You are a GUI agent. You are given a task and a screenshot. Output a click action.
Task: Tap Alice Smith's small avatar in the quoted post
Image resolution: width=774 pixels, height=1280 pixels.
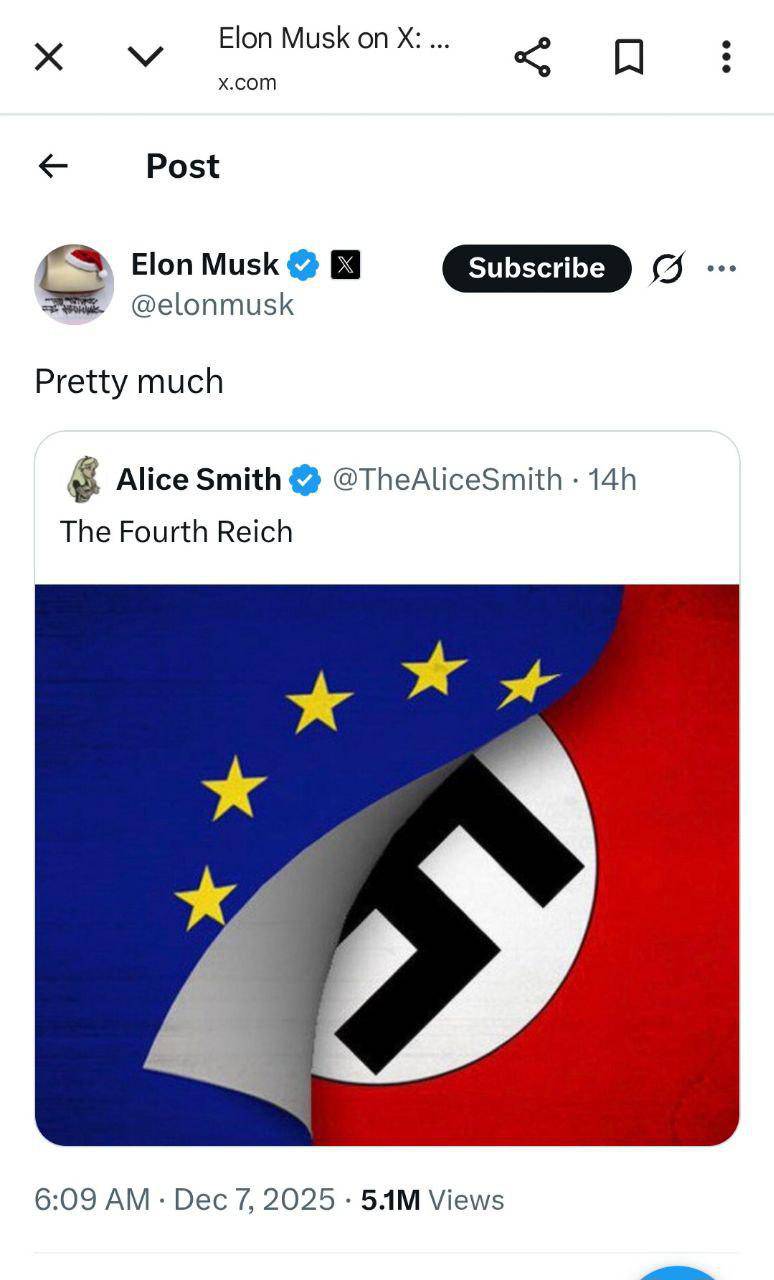[x=84, y=480]
